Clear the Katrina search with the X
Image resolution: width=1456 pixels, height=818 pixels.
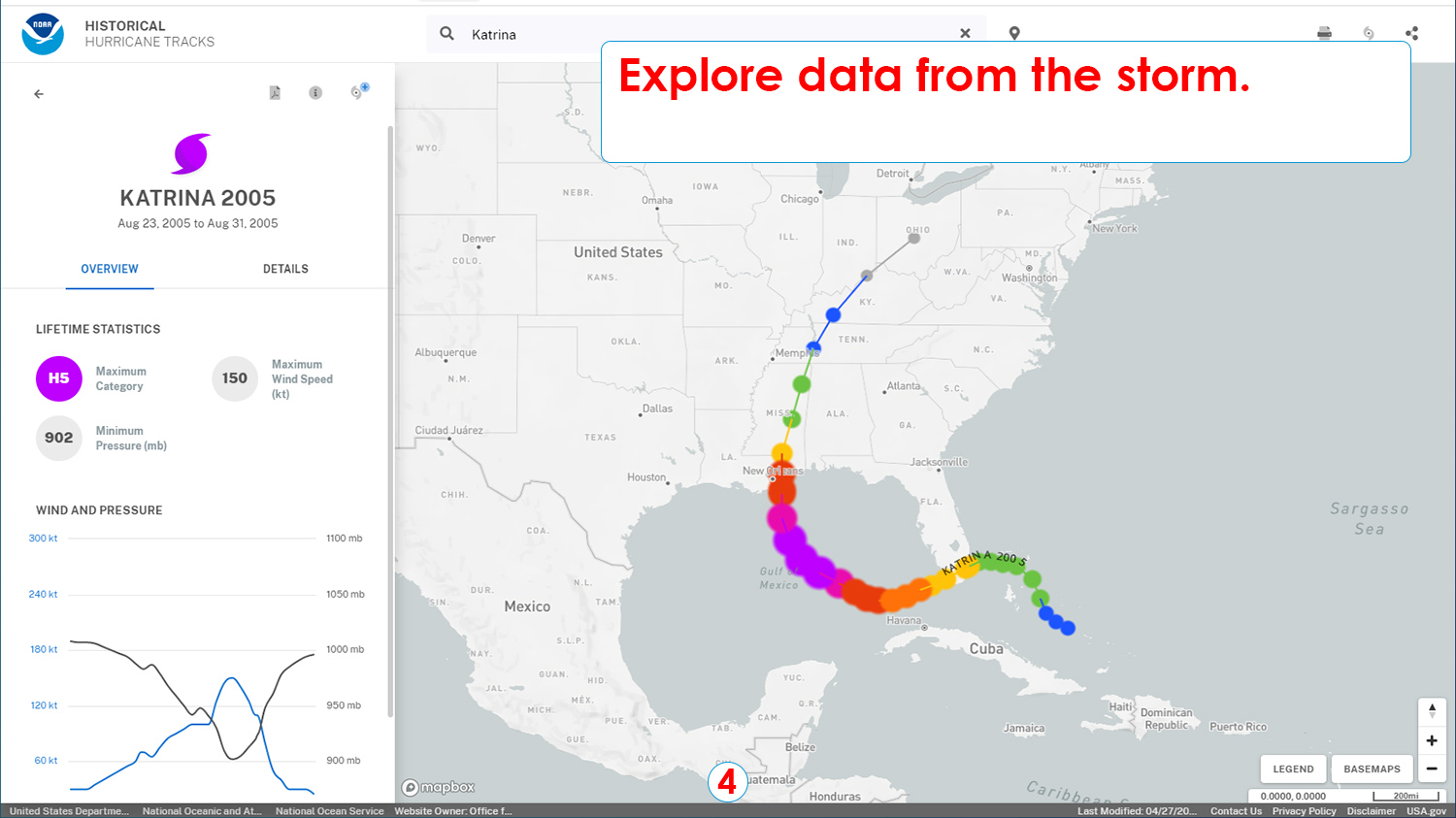pos(965,33)
